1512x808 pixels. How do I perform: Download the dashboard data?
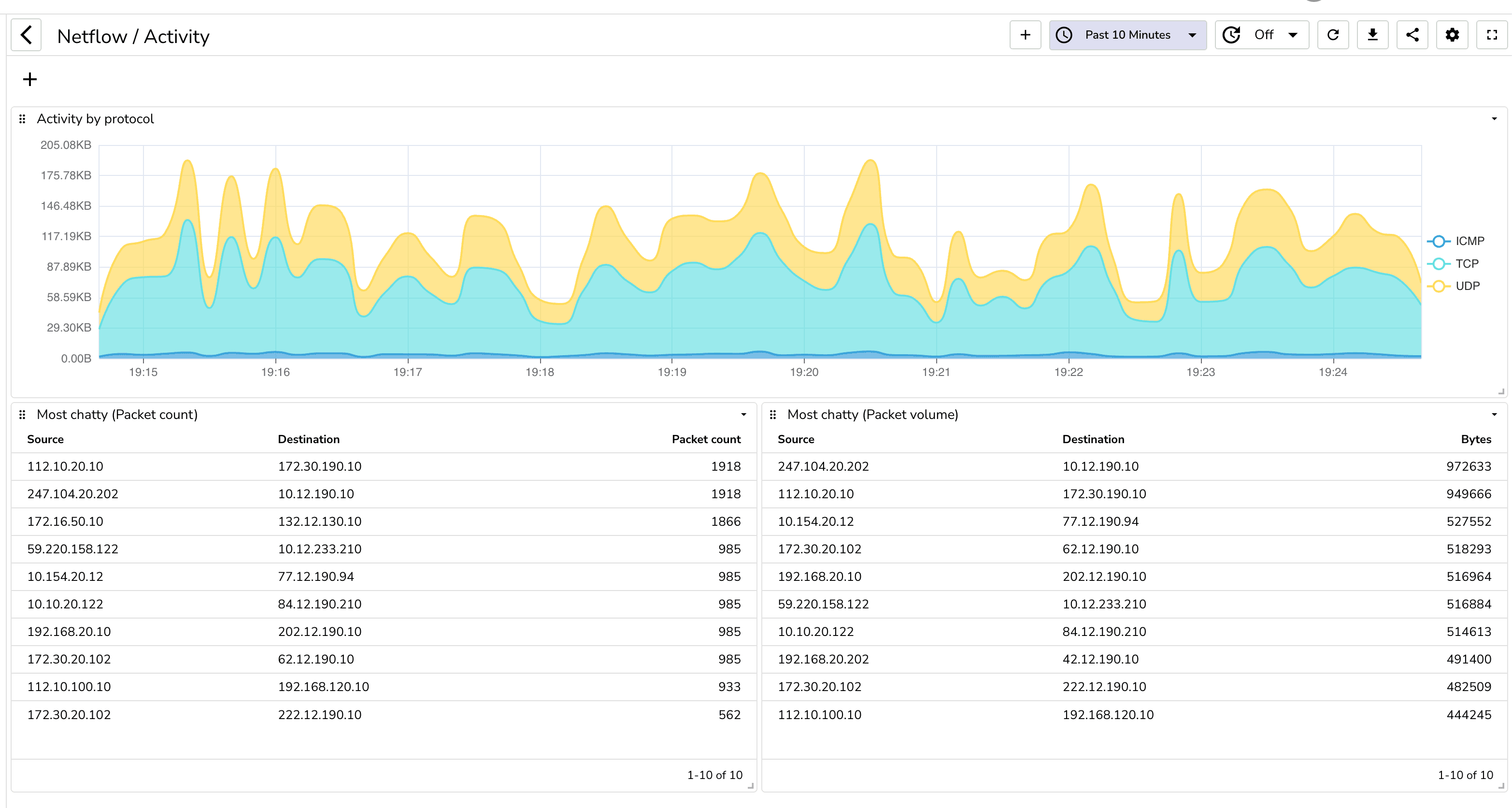(x=1373, y=35)
